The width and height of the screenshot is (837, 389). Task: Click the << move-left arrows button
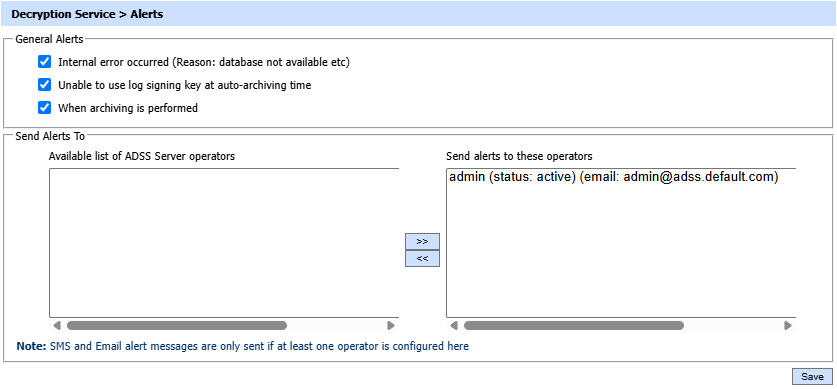point(422,258)
